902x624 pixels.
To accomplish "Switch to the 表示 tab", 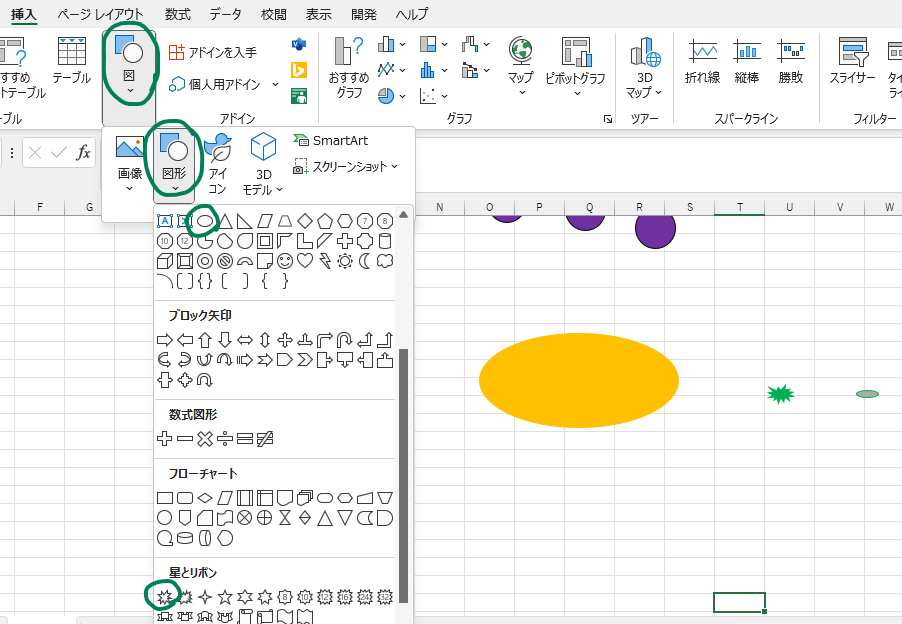I will pyautogui.click(x=319, y=14).
